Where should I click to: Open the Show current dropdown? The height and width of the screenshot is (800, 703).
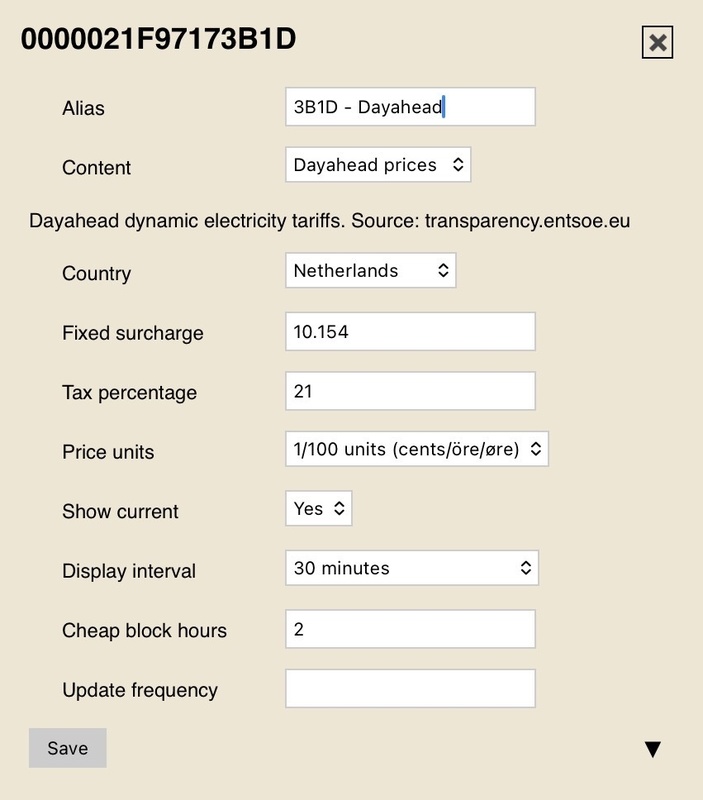pyautogui.click(x=317, y=508)
